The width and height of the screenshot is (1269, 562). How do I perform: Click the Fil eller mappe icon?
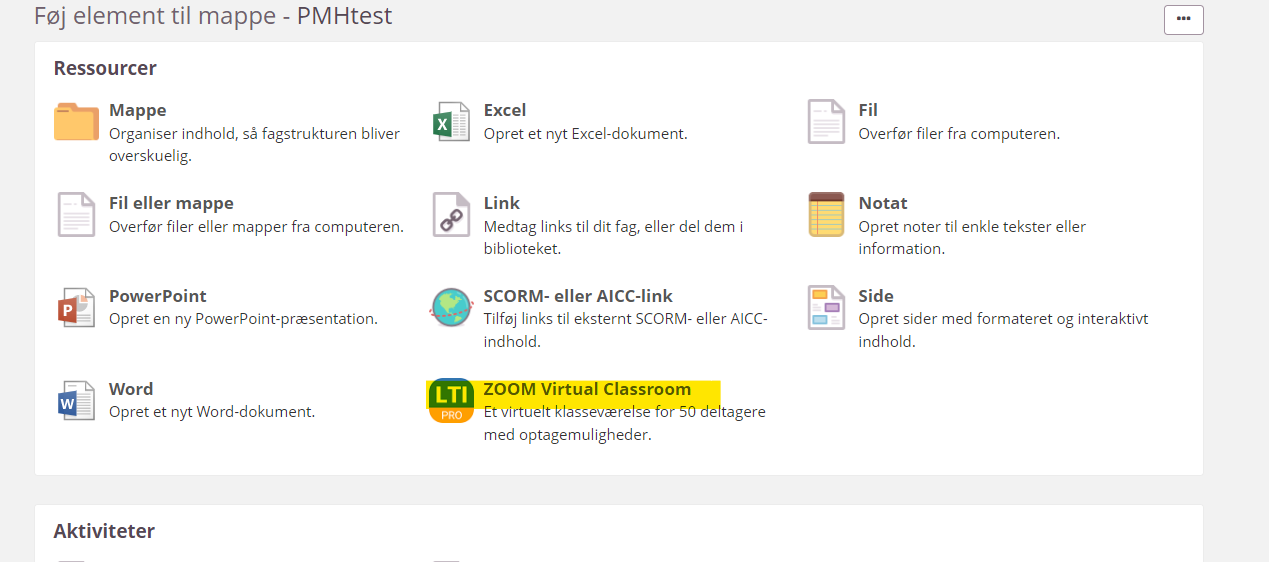[x=76, y=215]
